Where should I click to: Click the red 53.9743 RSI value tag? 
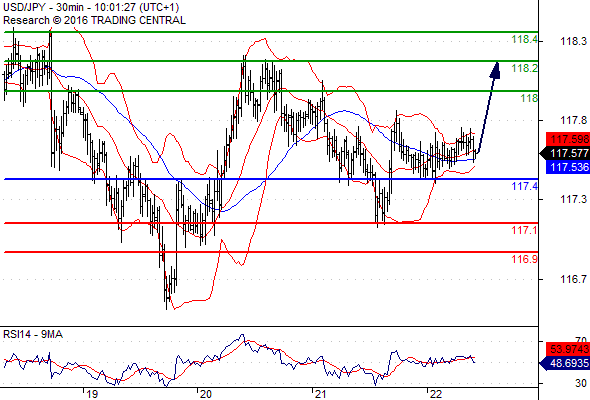pyautogui.click(x=567, y=349)
